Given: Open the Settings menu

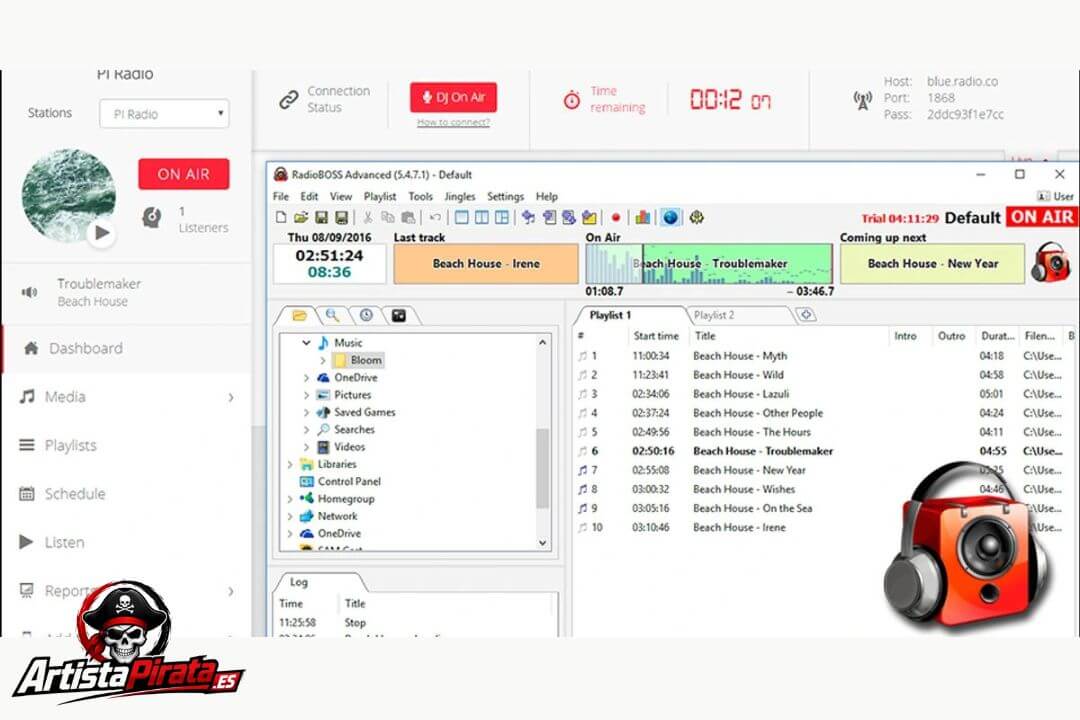Looking at the screenshot, I should [x=506, y=196].
